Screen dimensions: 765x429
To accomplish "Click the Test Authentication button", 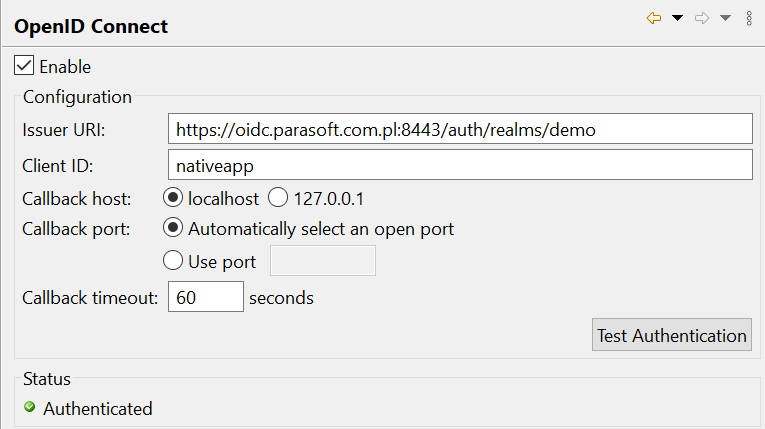I will pyautogui.click(x=672, y=335).
